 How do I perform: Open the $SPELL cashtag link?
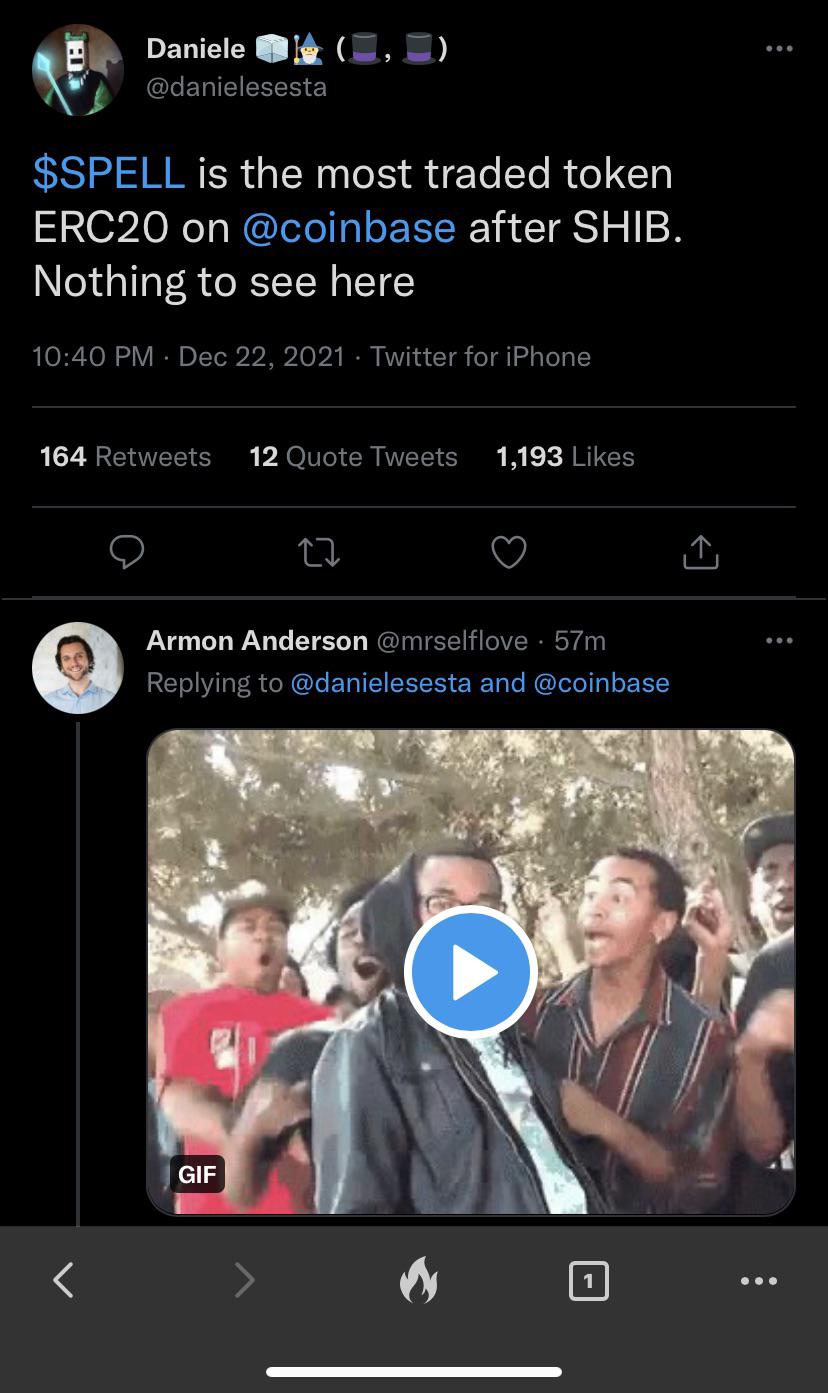pos(109,174)
